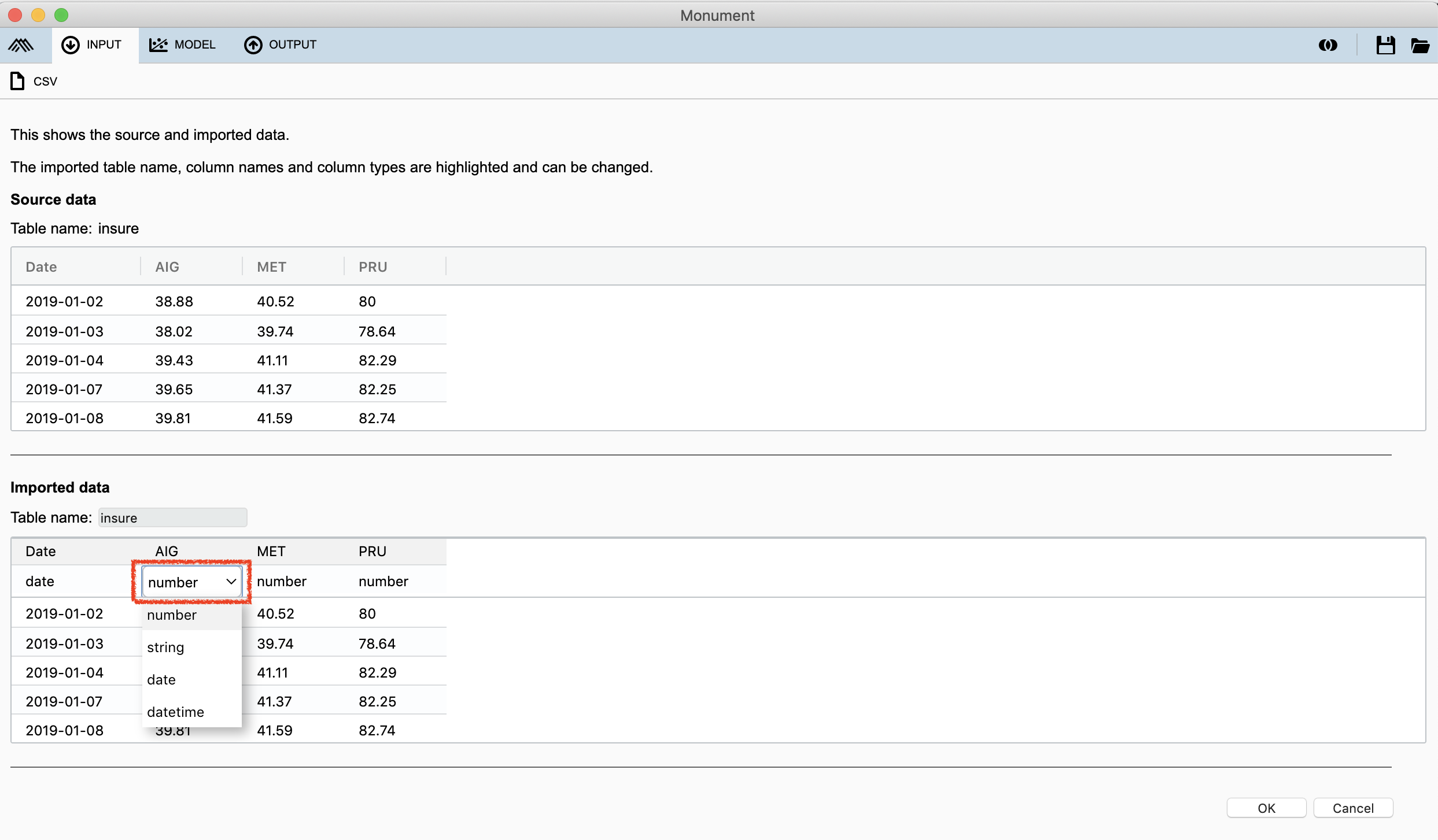1438x840 pixels.
Task: Select the CSV input label
Action: (x=45, y=82)
